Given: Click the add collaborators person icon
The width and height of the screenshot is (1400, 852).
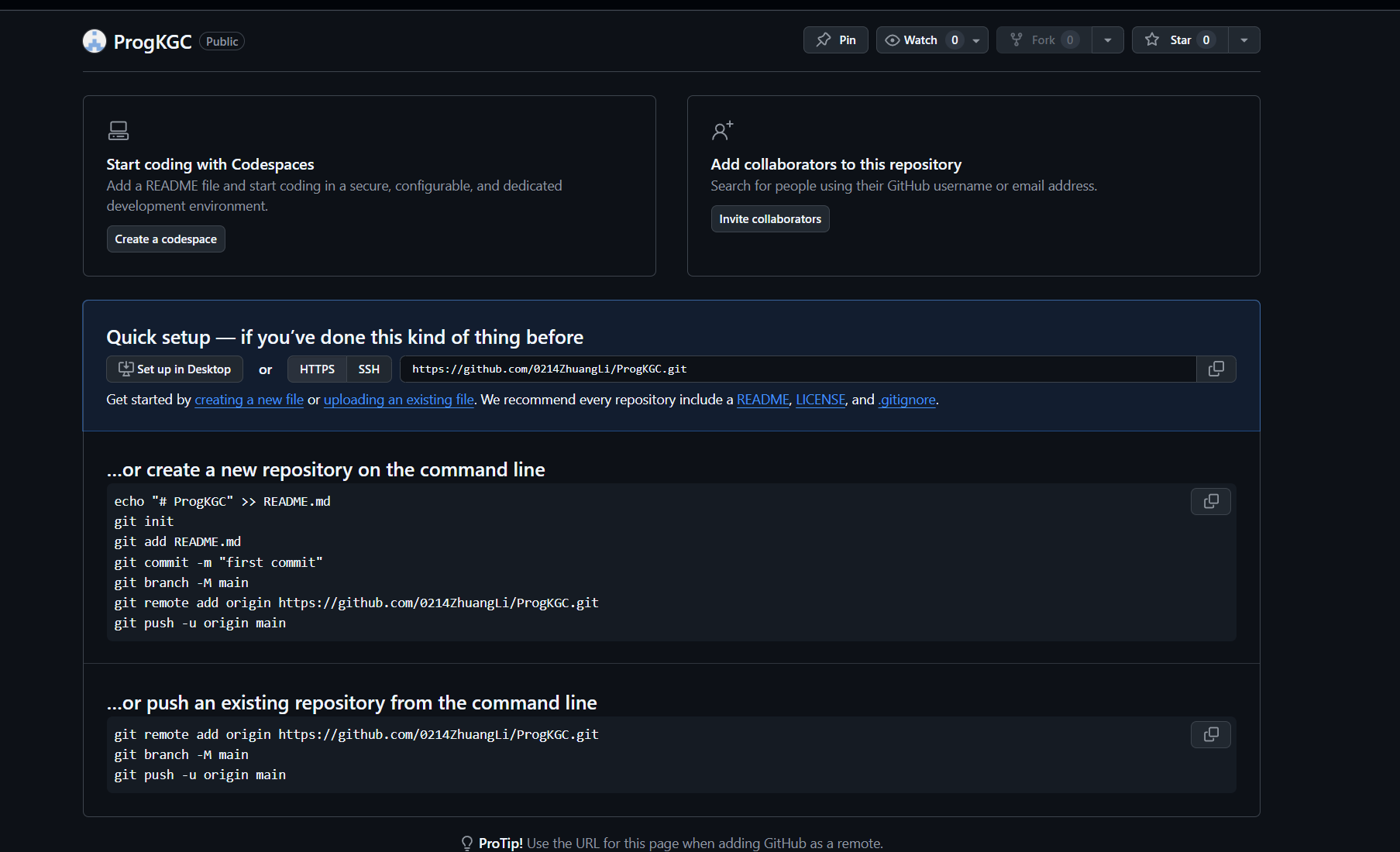Looking at the screenshot, I should pyautogui.click(x=722, y=130).
